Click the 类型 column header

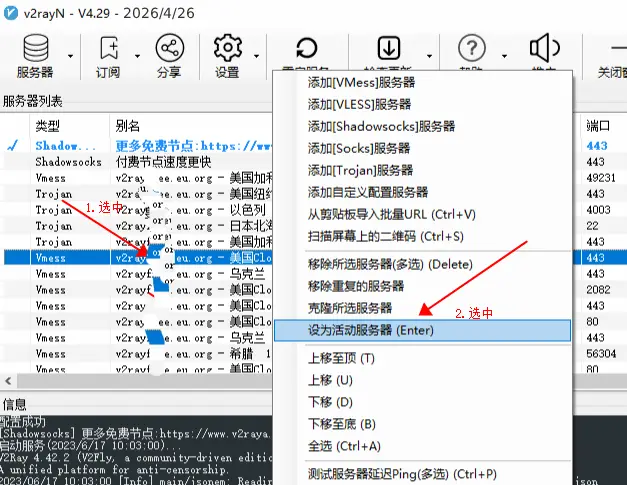click(70, 126)
